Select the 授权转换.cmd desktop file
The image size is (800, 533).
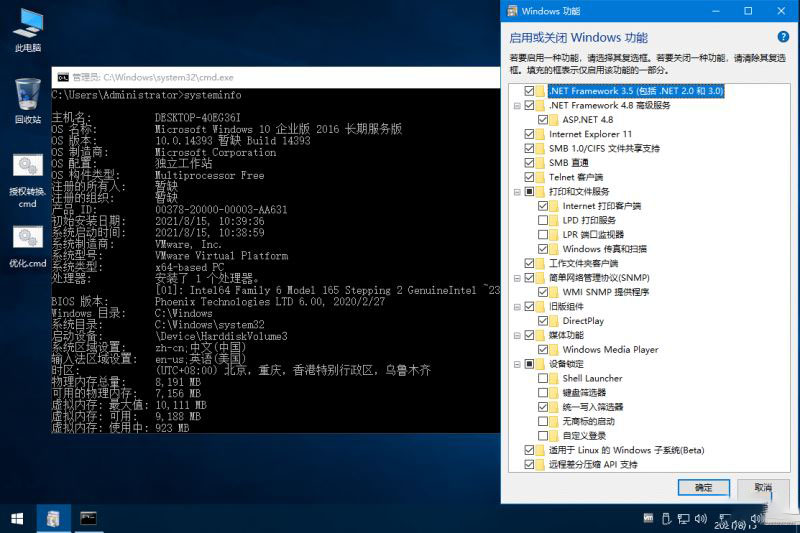point(27,180)
